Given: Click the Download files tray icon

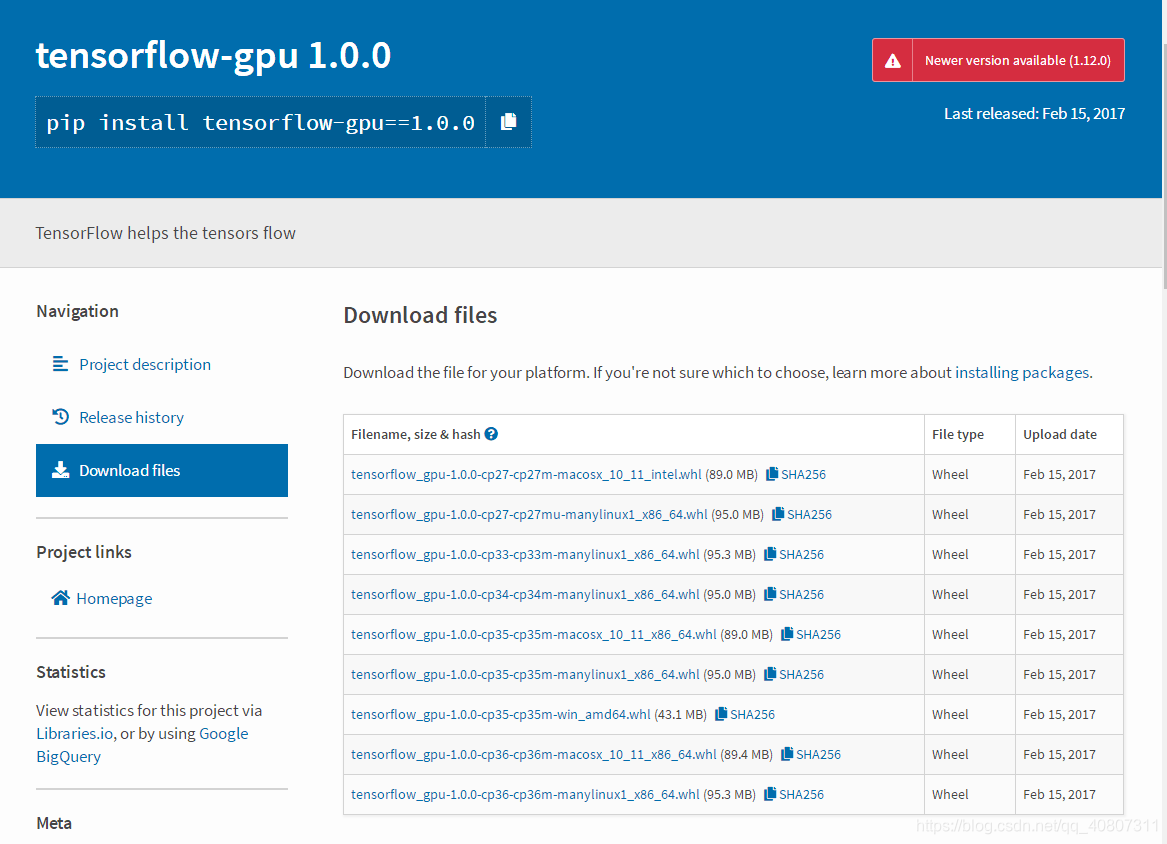Looking at the screenshot, I should click(x=60, y=470).
